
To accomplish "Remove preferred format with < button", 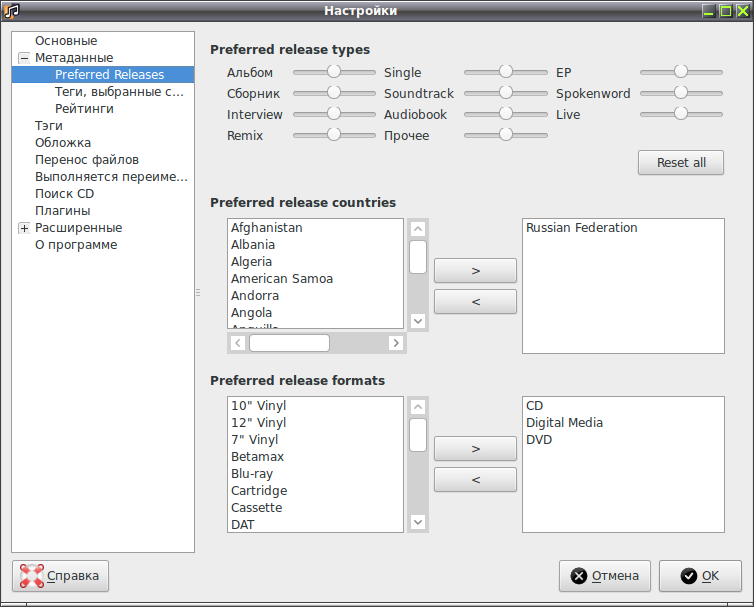I will click(476, 480).
